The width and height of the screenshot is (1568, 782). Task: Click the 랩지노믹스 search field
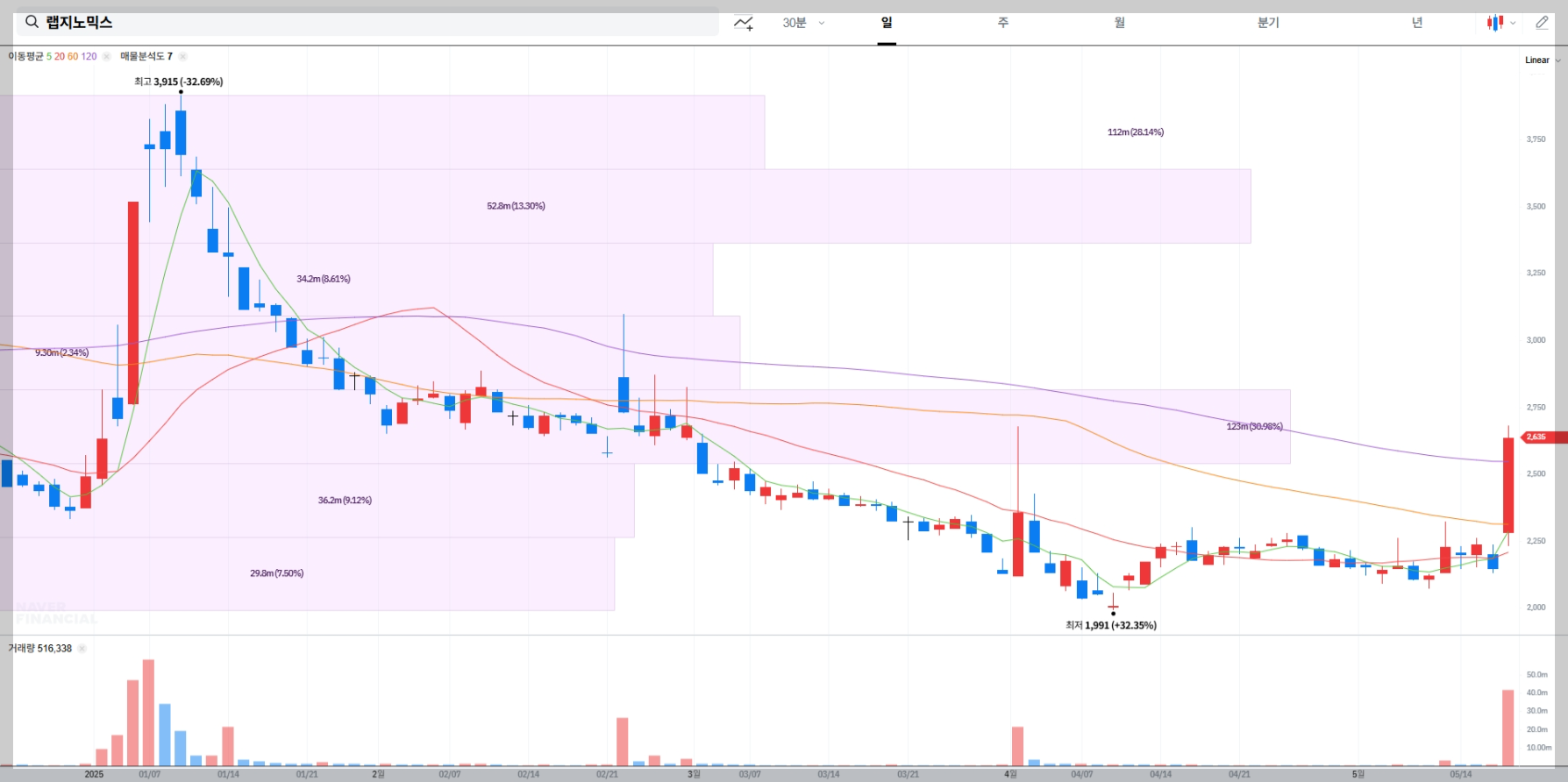click(x=367, y=23)
